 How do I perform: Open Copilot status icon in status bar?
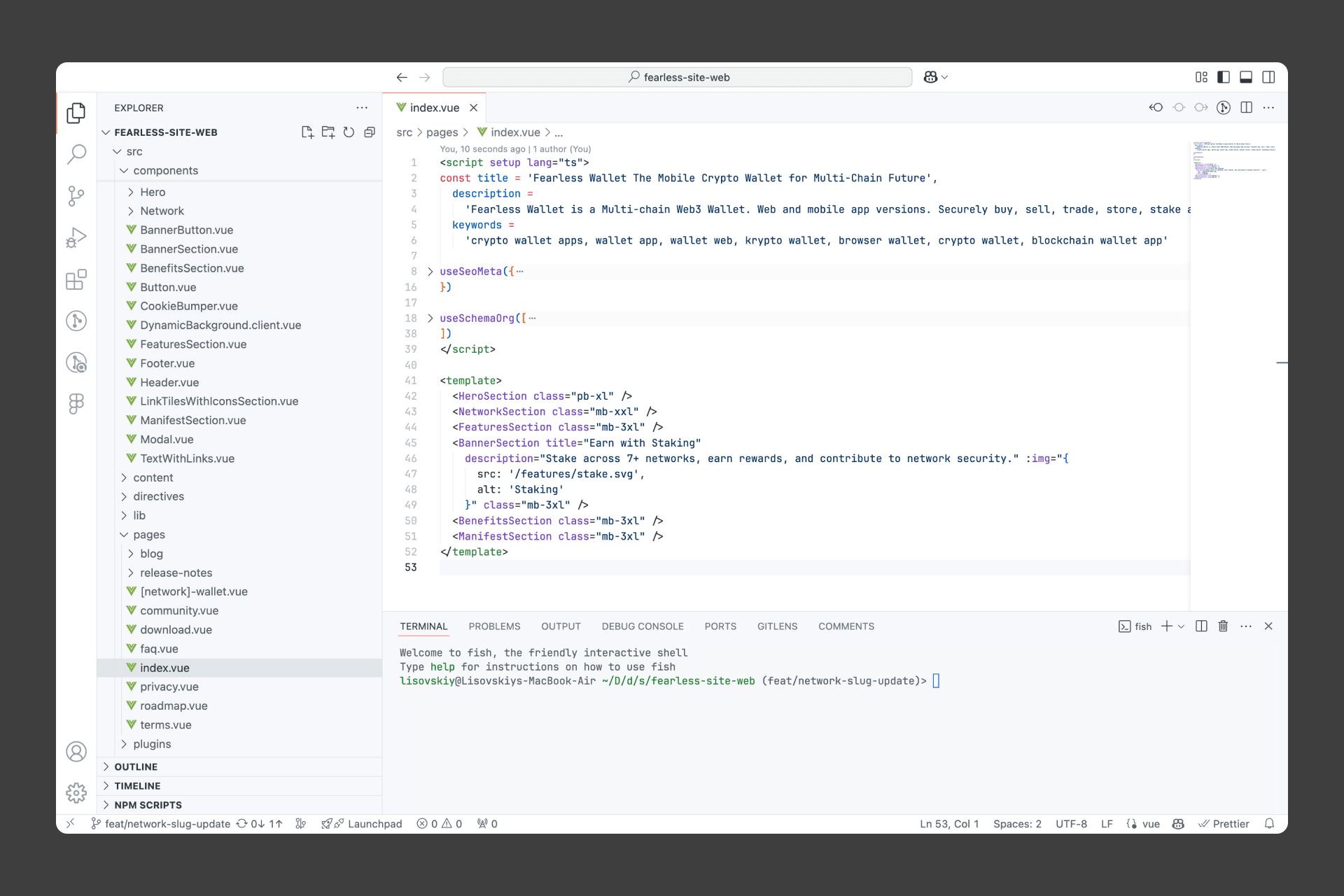pyautogui.click(x=1178, y=824)
